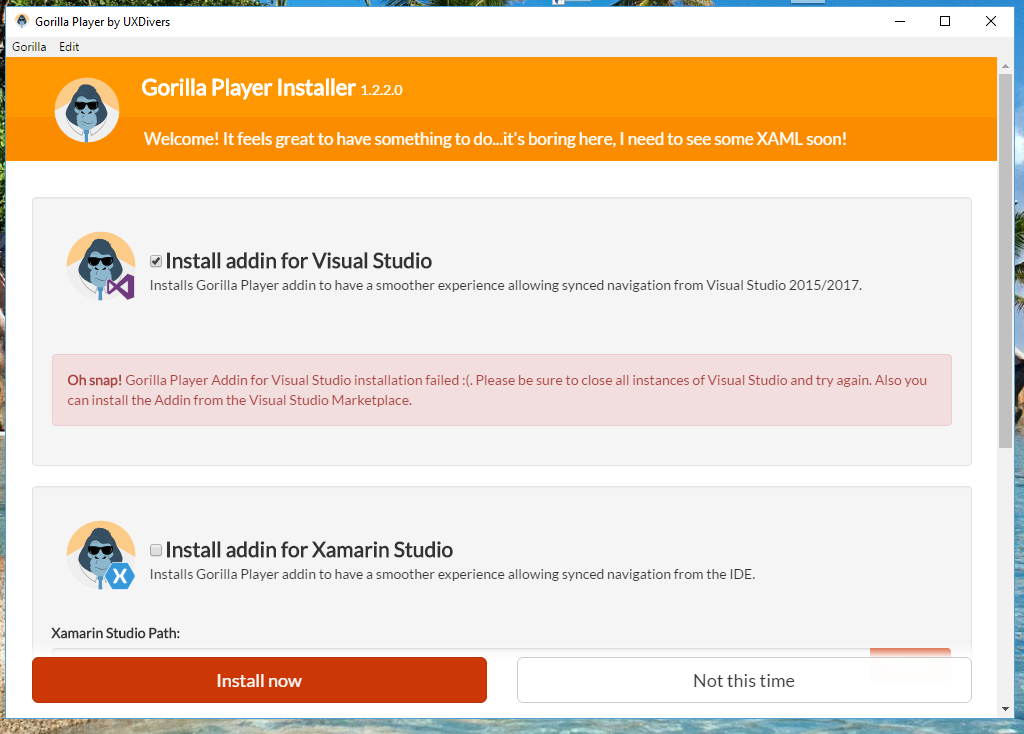
Task: Click the Gorilla Visual Studio addin icon
Action: (x=101, y=266)
